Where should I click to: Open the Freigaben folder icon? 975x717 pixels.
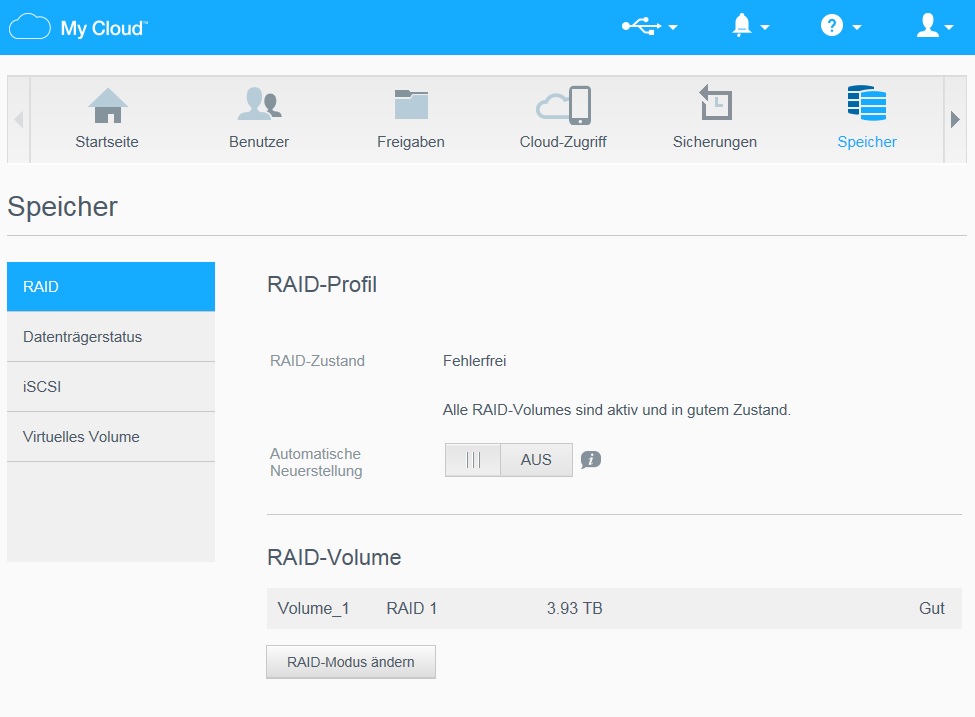(411, 104)
